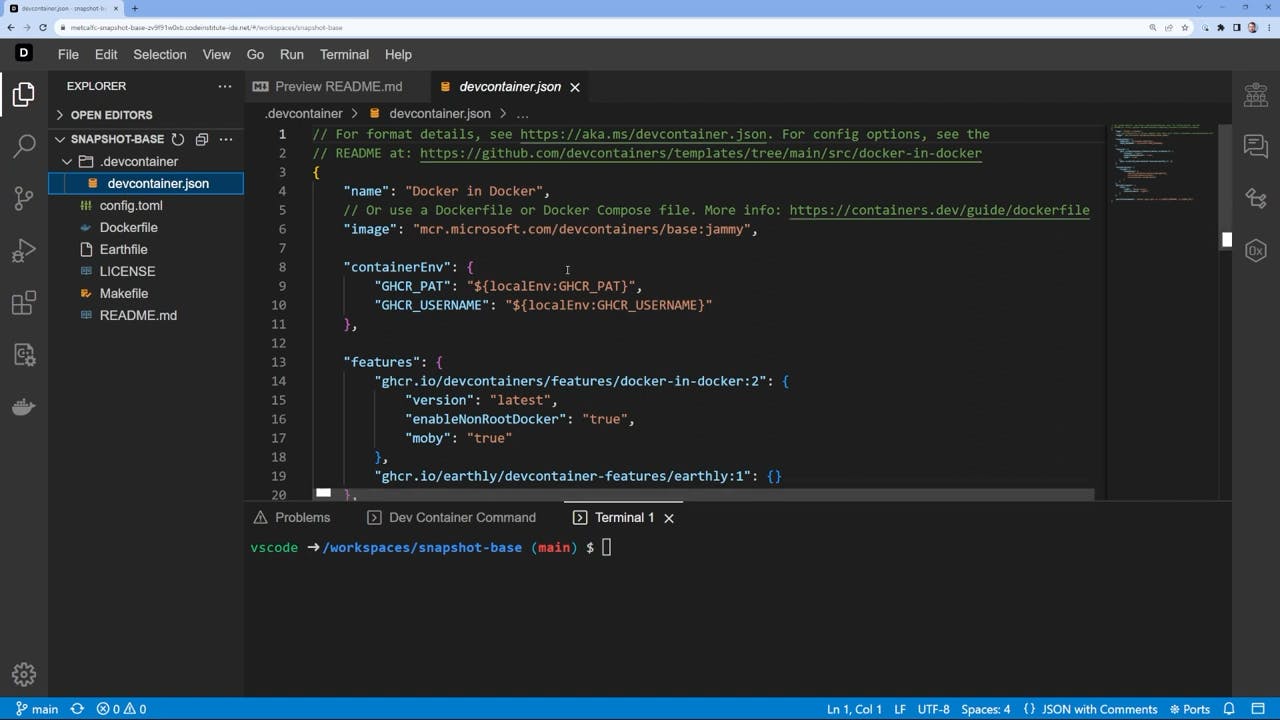Collapse the SNAPSHOT-BASE section
The image size is (1280, 720).
117,140
